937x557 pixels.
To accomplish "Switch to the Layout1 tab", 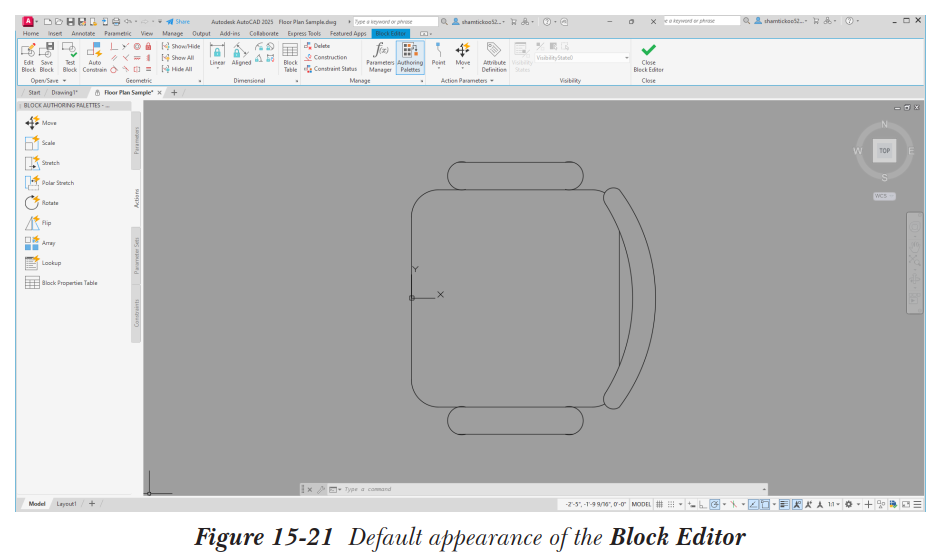I will pos(66,504).
